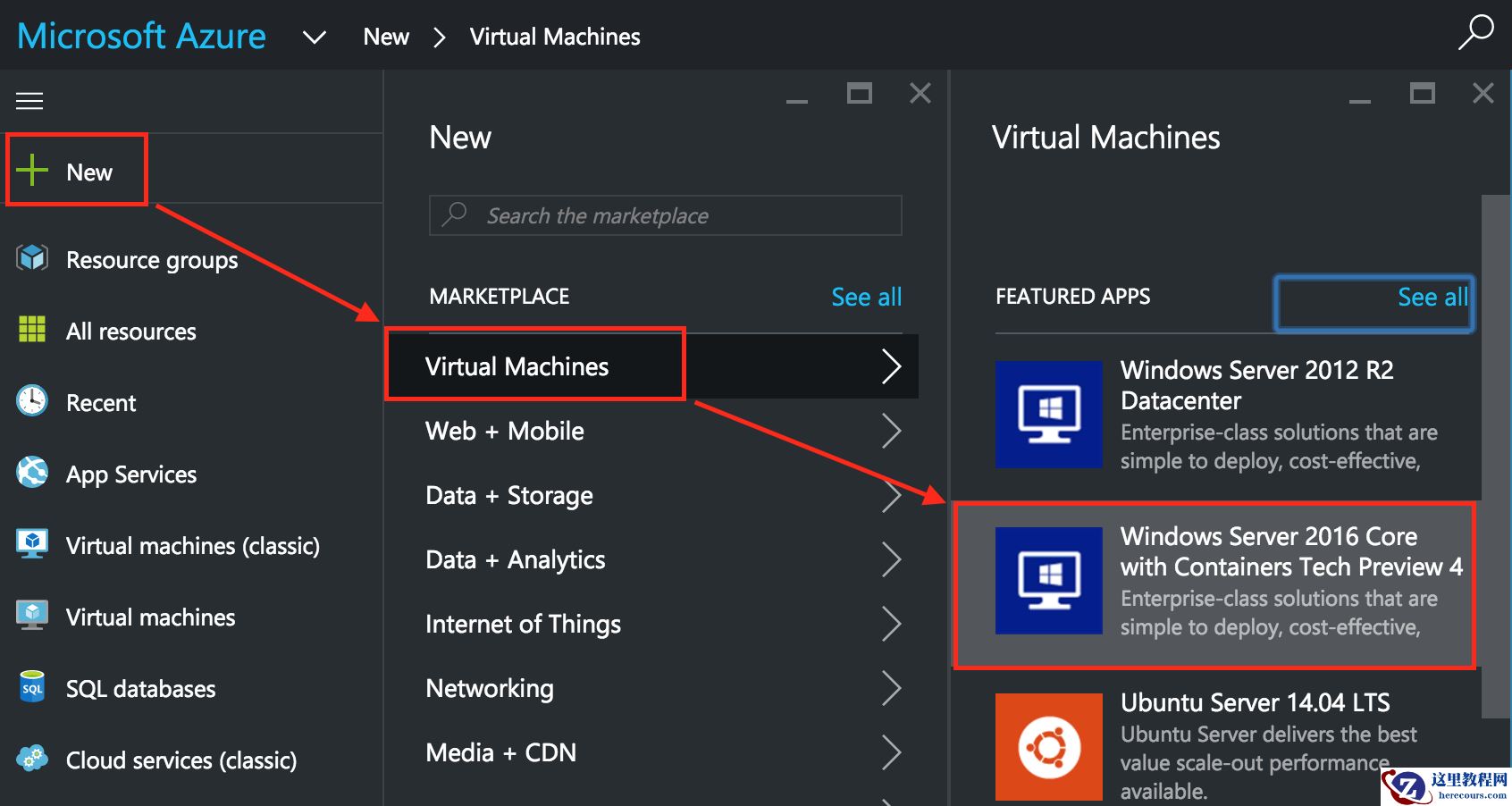1512x806 pixels.
Task: Click the Windows Server 2016 Core icon
Action: [1049, 581]
